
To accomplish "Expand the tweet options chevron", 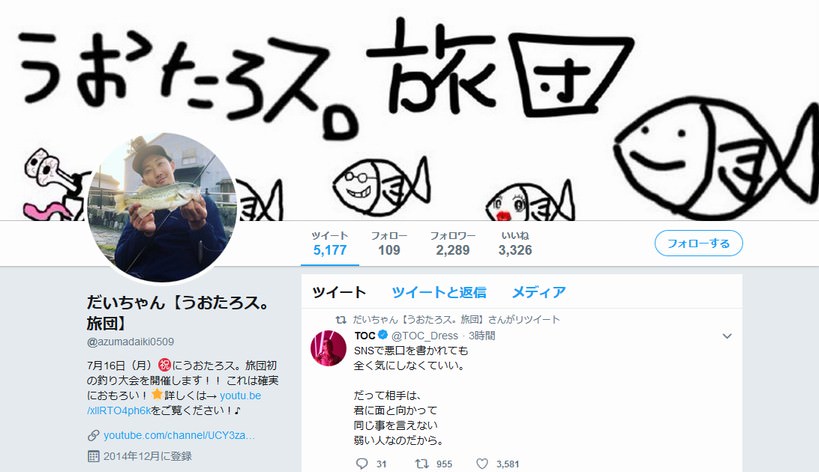I will pyautogui.click(x=727, y=336).
